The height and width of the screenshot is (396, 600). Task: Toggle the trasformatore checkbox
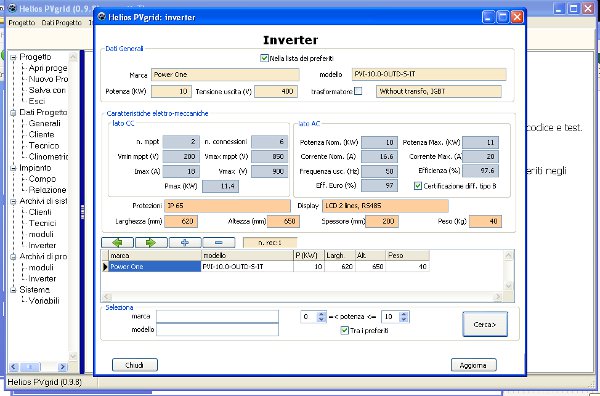pos(358,91)
